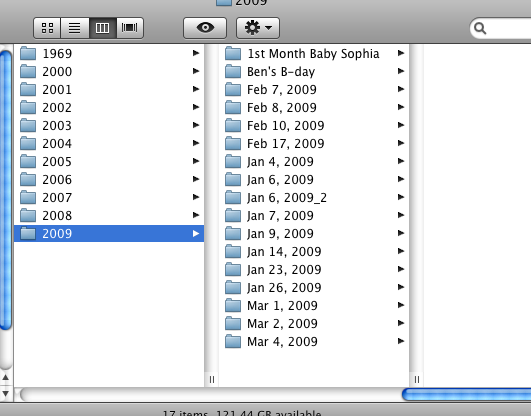Click the Feb 10, 2009 folder icon
This screenshot has height=416, width=531.
[233, 125]
